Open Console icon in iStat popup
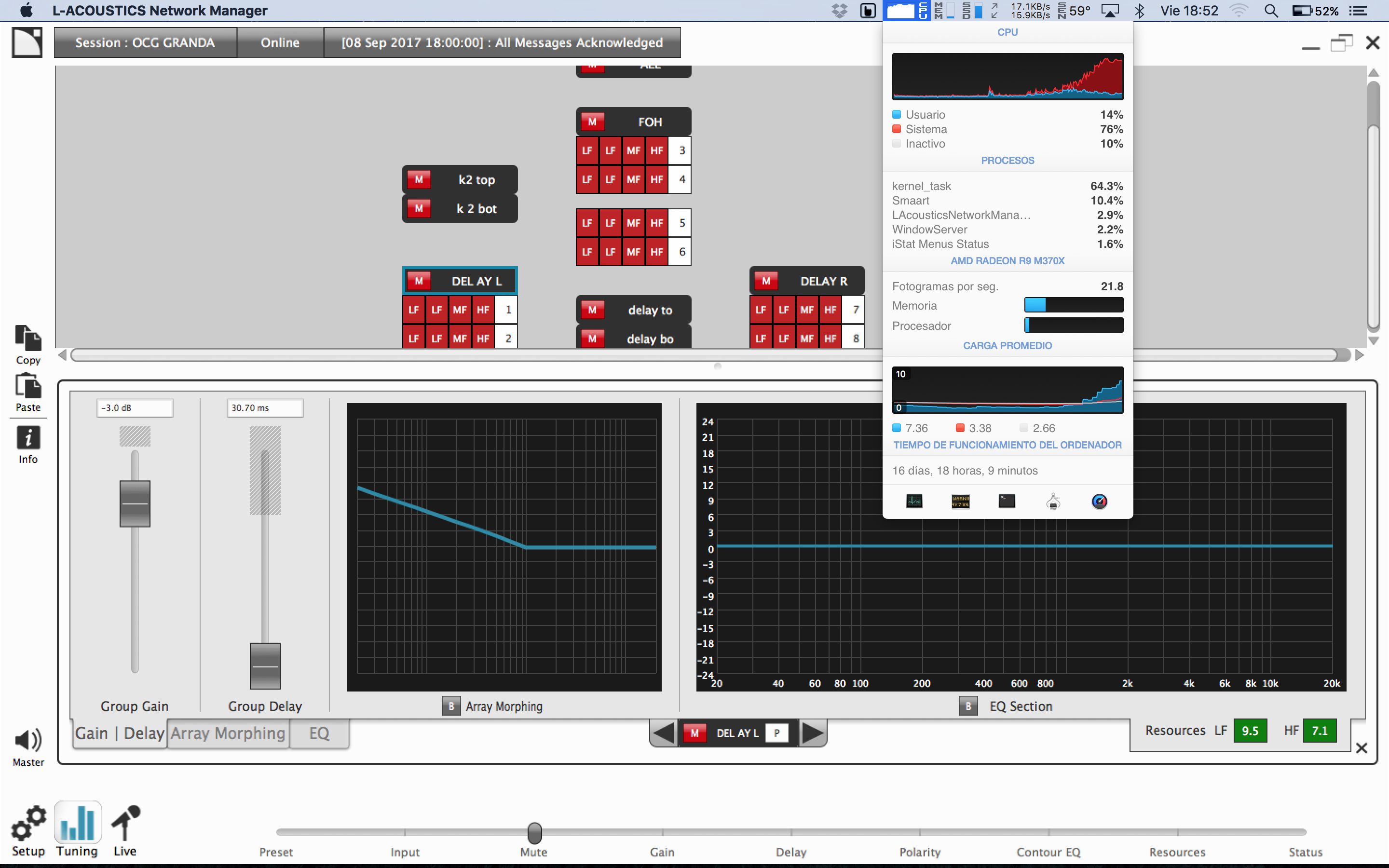This screenshot has height=868, width=1389. (960, 501)
